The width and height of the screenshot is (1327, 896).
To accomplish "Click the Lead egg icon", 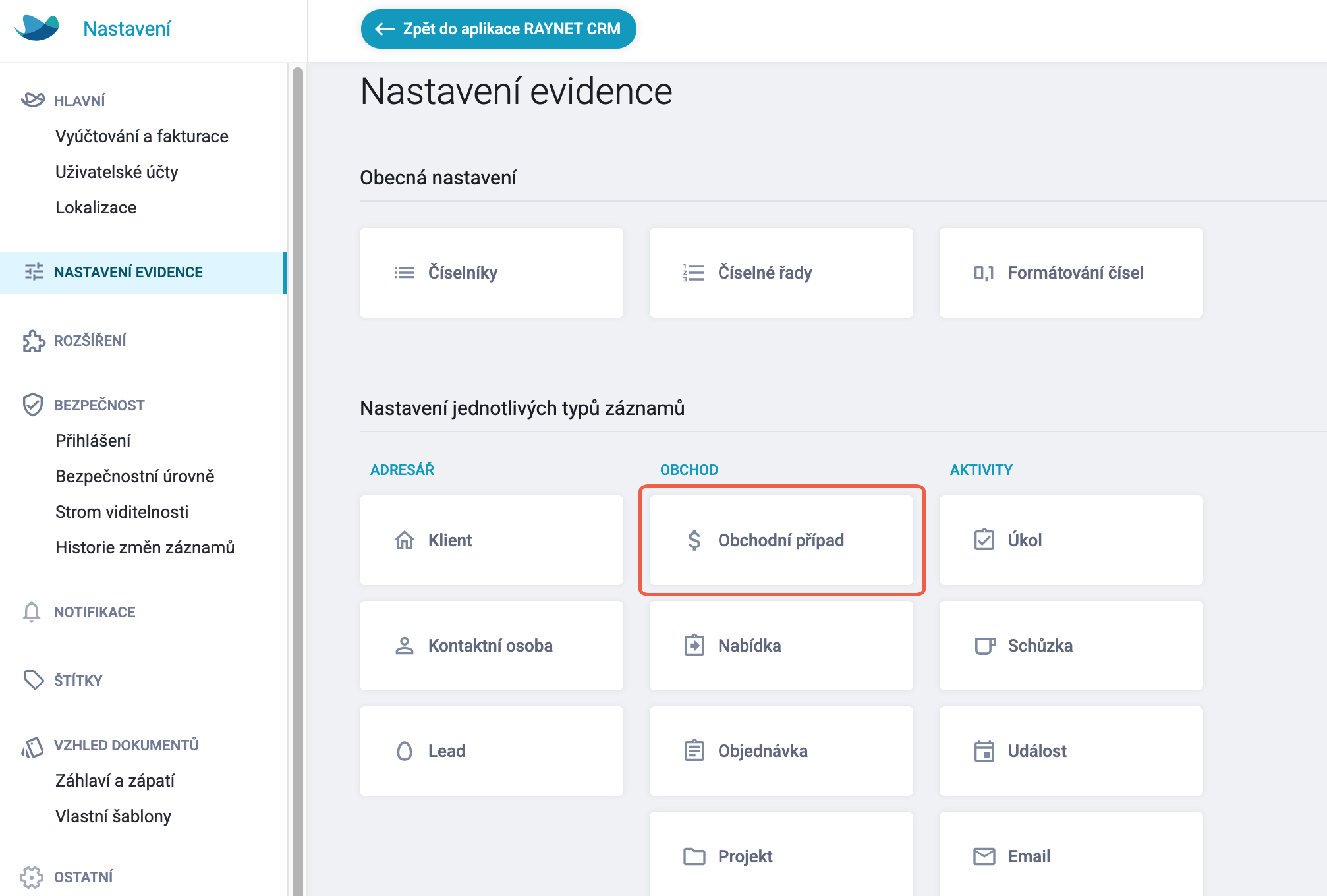I will (x=405, y=751).
